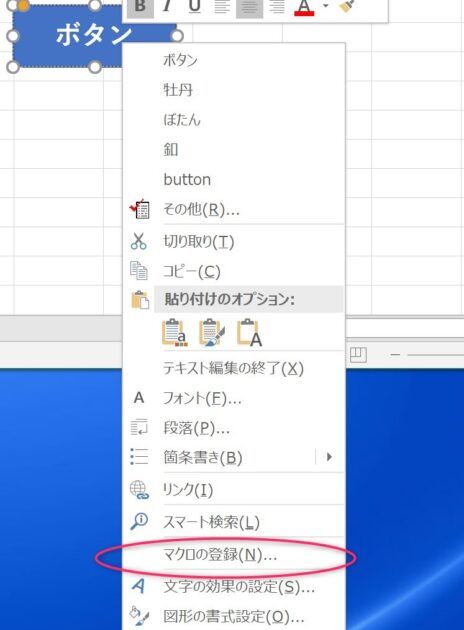The width and height of the screenshot is (464, 630).
Task: Pick the 'button' suggestion
Action: tap(187, 179)
